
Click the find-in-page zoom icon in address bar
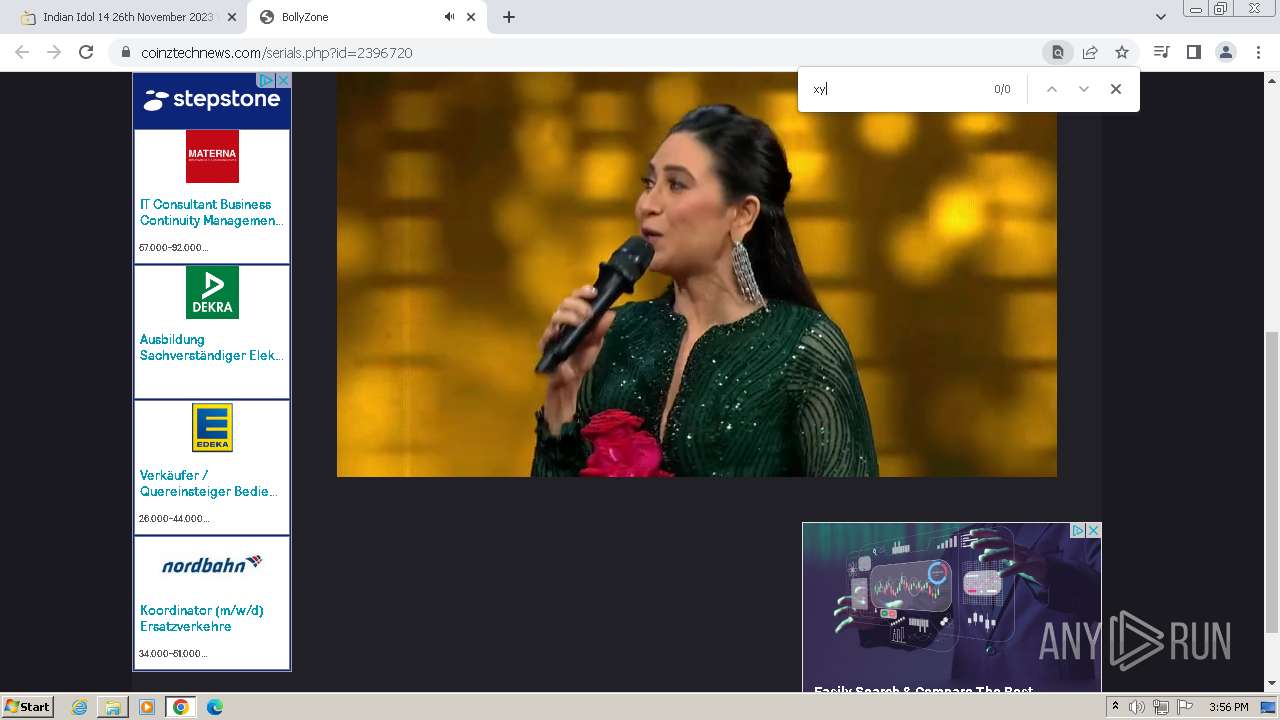pyautogui.click(x=1057, y=52)
